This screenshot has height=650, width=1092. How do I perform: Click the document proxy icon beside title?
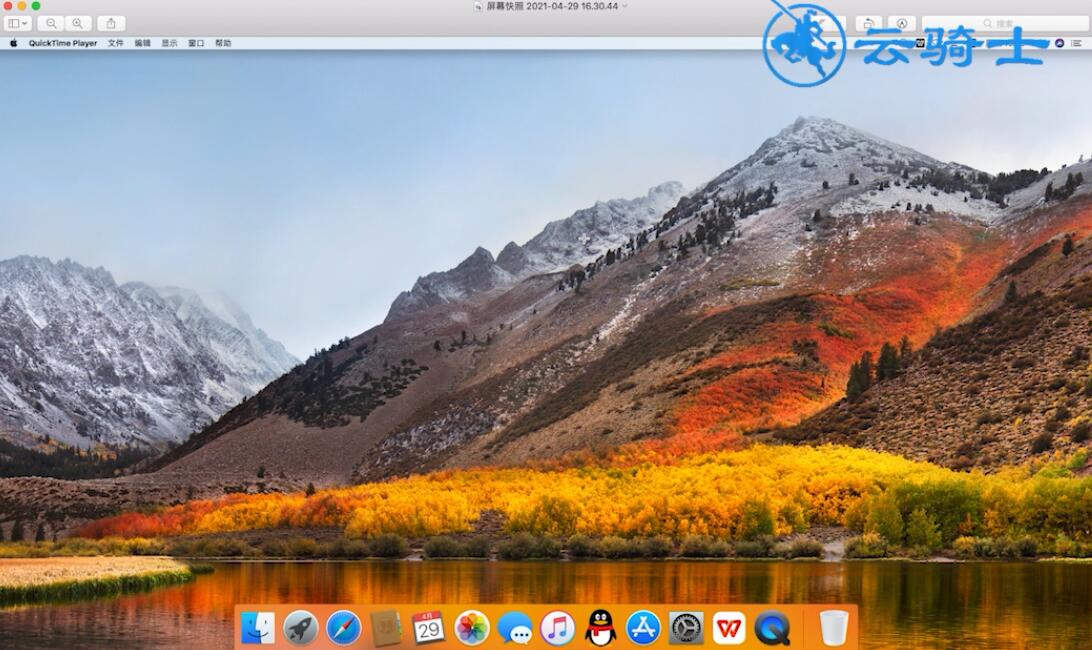(x=478, y=6)
